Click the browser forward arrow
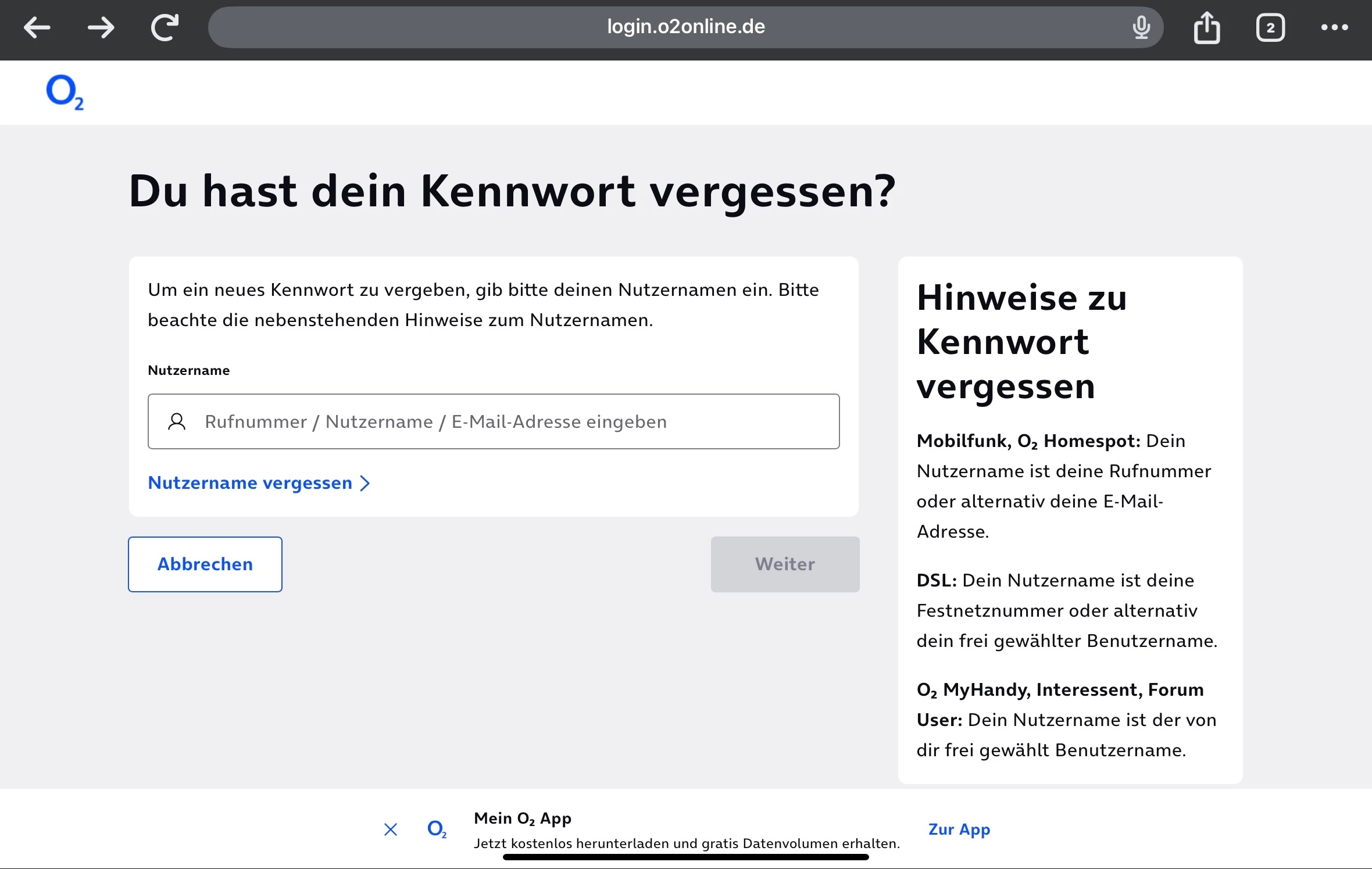The height and width of the screenshot is (869, 1372). click(101, 27)
